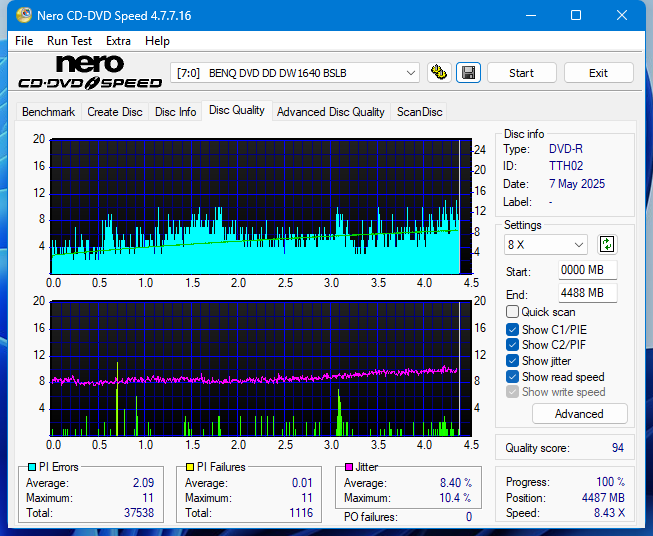Open the Run Test menu
The width and height of the screenshot is (653, 536).
tap(69, 41)
